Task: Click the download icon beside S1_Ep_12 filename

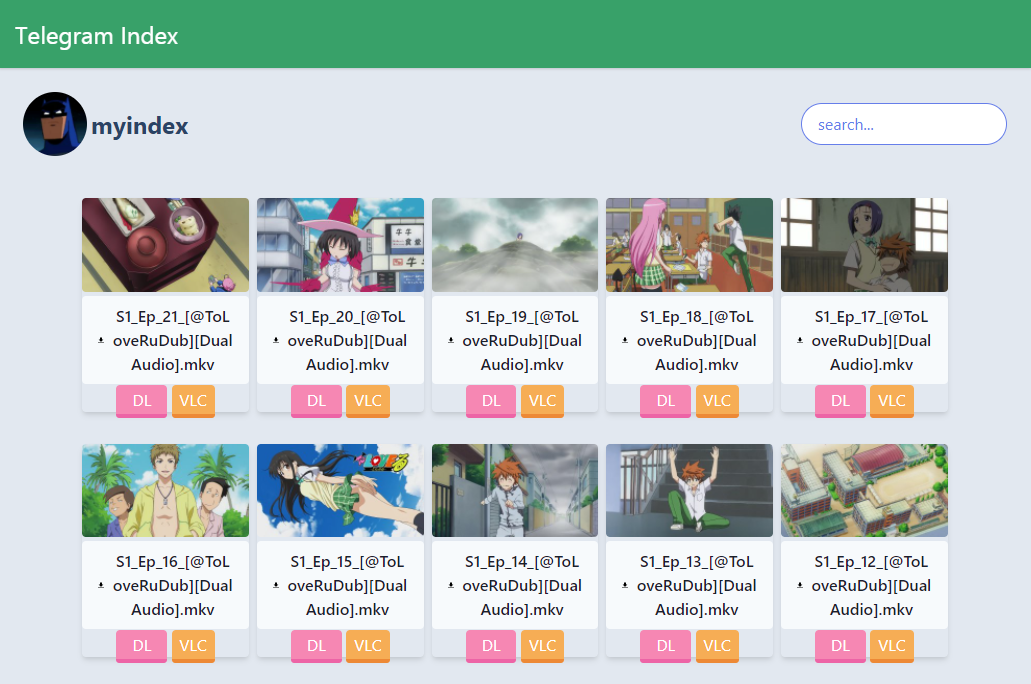Action: [x=800, y=585]
